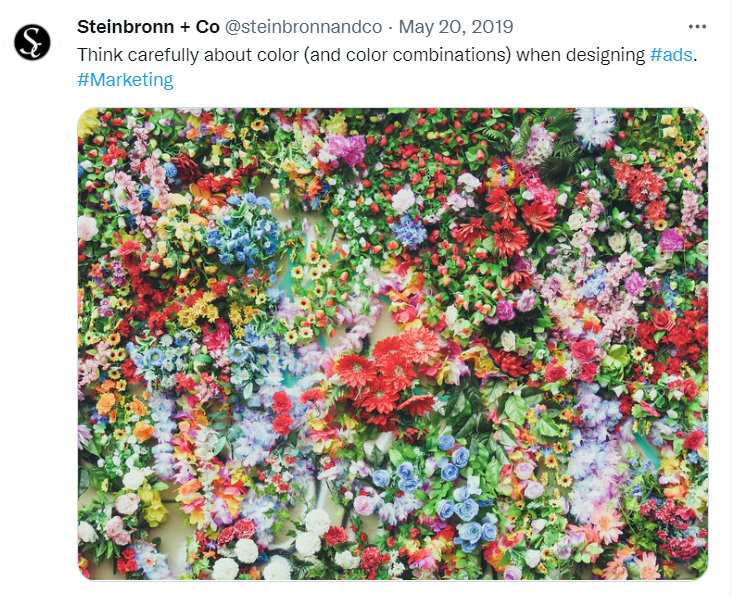Open the tweet via May 20, 2019 timestamp
This screenshot has width=733, height=597.
456,27
